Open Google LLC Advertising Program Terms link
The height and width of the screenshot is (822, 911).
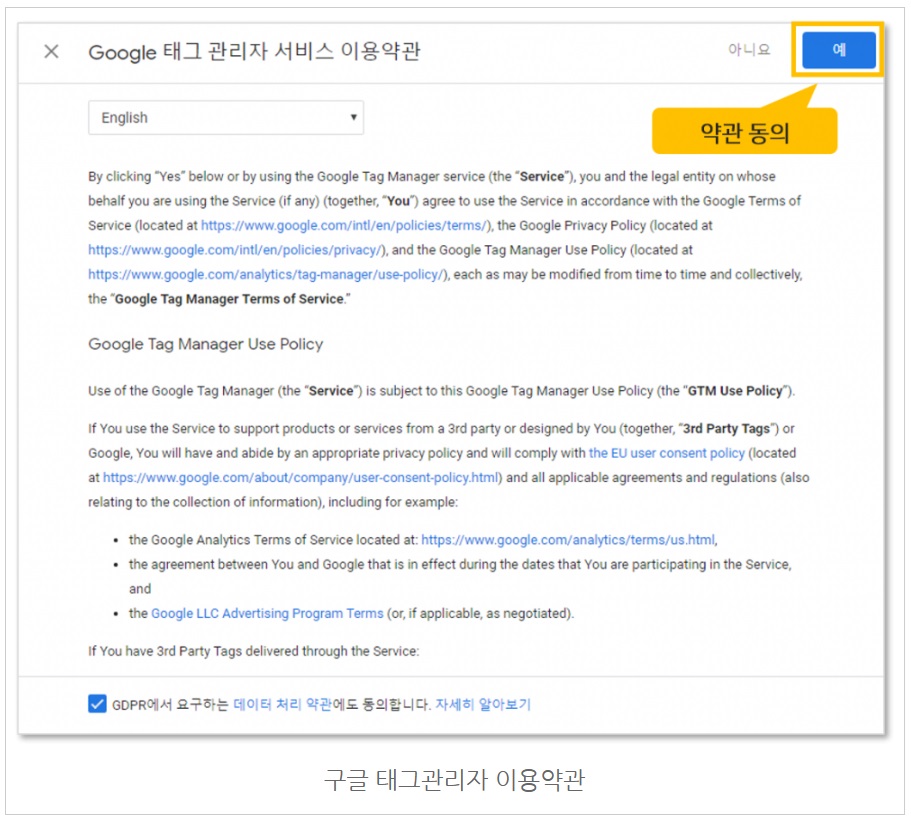tap(267, 613)
